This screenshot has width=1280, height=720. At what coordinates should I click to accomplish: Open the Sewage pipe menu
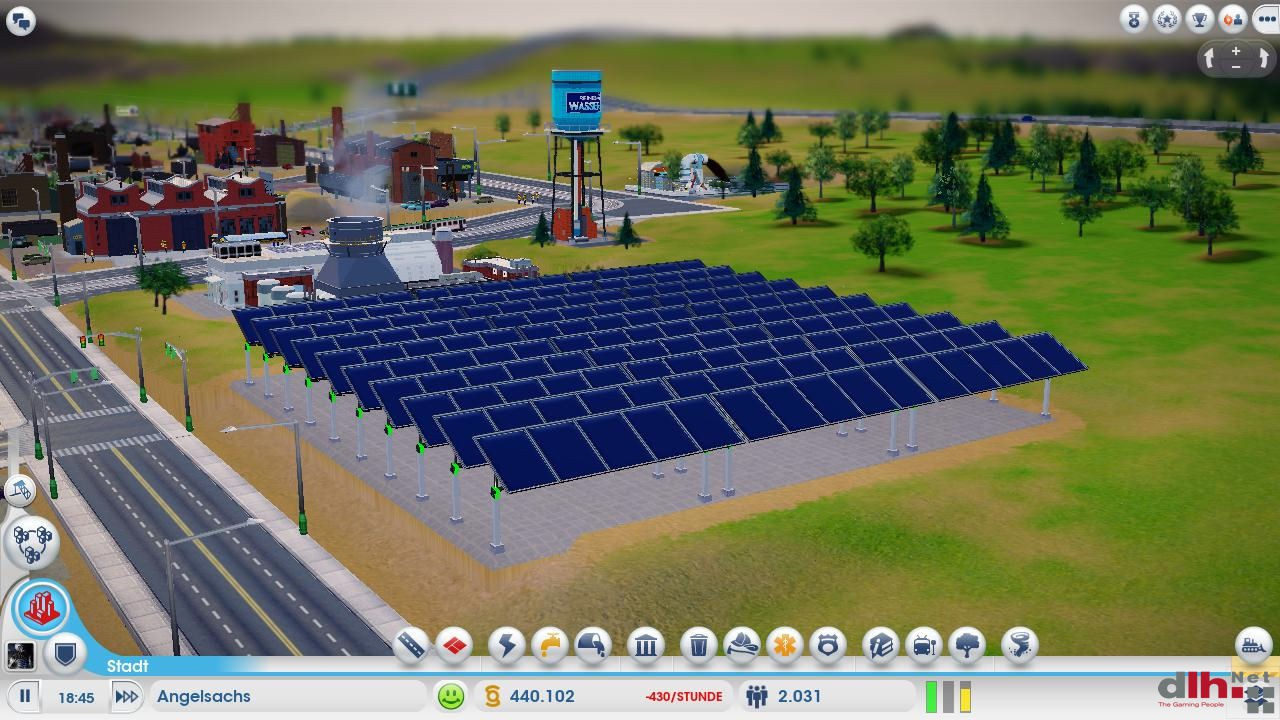pyautogui.click(x=593, y=646)
